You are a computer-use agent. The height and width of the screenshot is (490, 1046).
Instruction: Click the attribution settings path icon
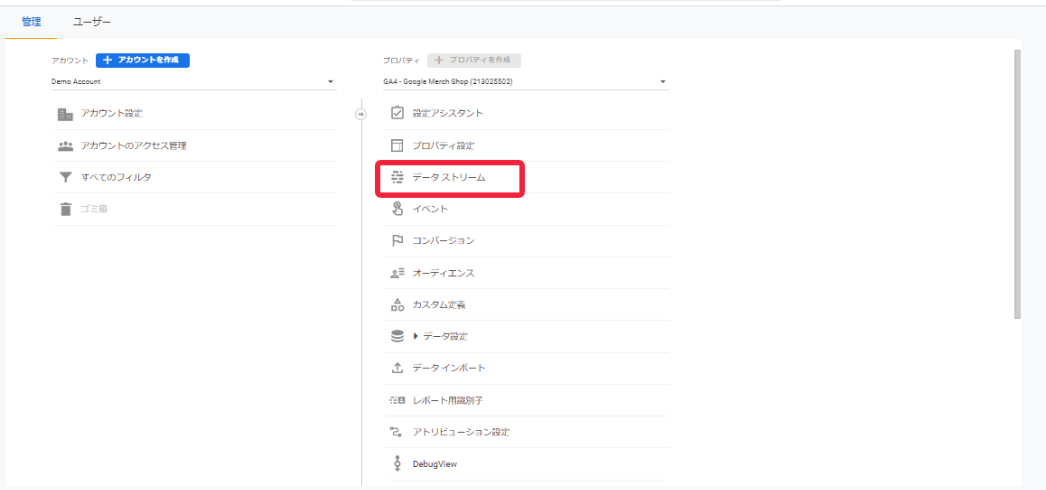point(397,432)
